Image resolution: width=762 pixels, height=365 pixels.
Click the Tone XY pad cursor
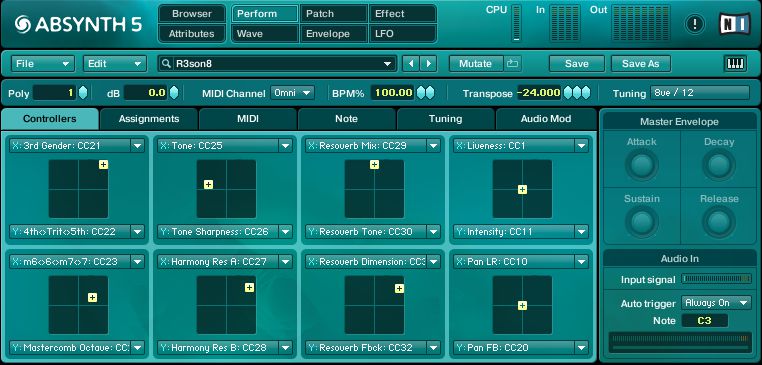(x=208, y=184)
